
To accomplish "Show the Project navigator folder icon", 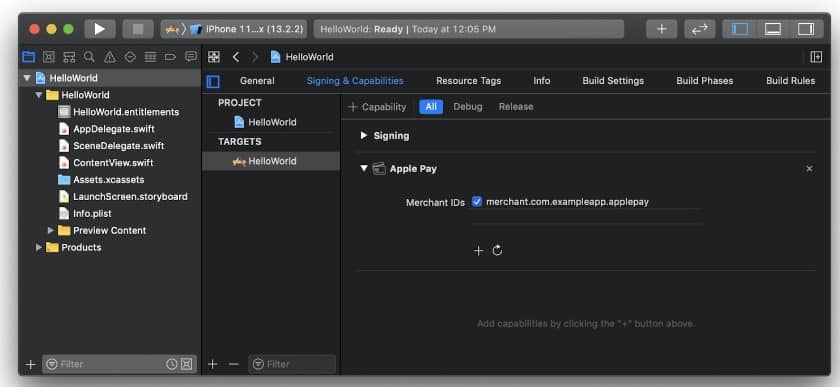I will [x=28, y=57].
